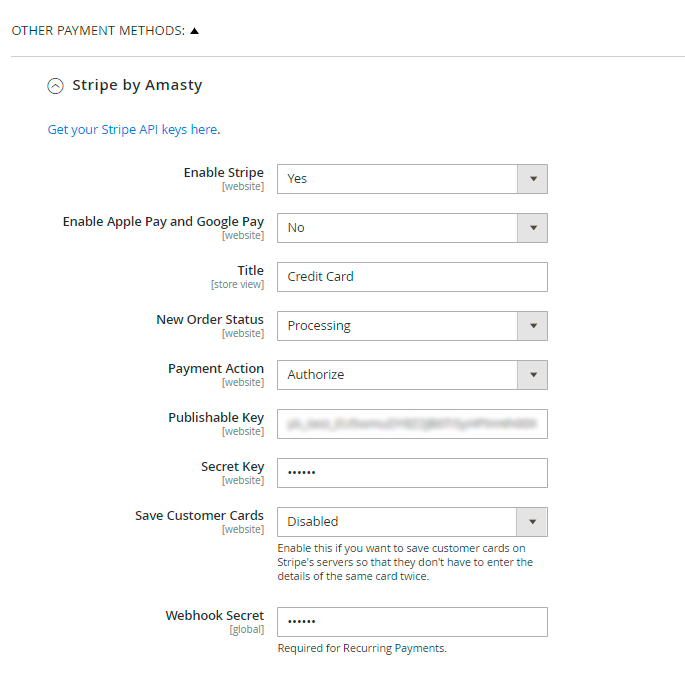Click the Other Payment Methods header text
The width and height of the screenshot is (685, 687).
98,31
